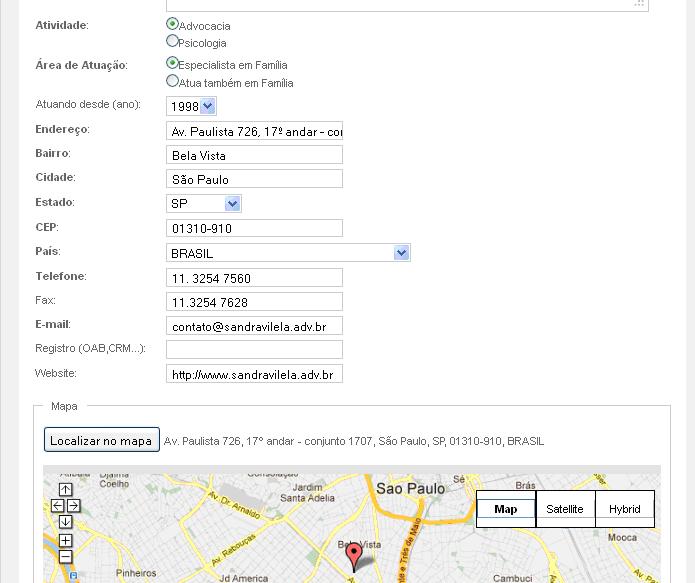The width and height of the screenshot is (695, 583).
Task: Pan the map right with arrow
Action: [74, 505]
